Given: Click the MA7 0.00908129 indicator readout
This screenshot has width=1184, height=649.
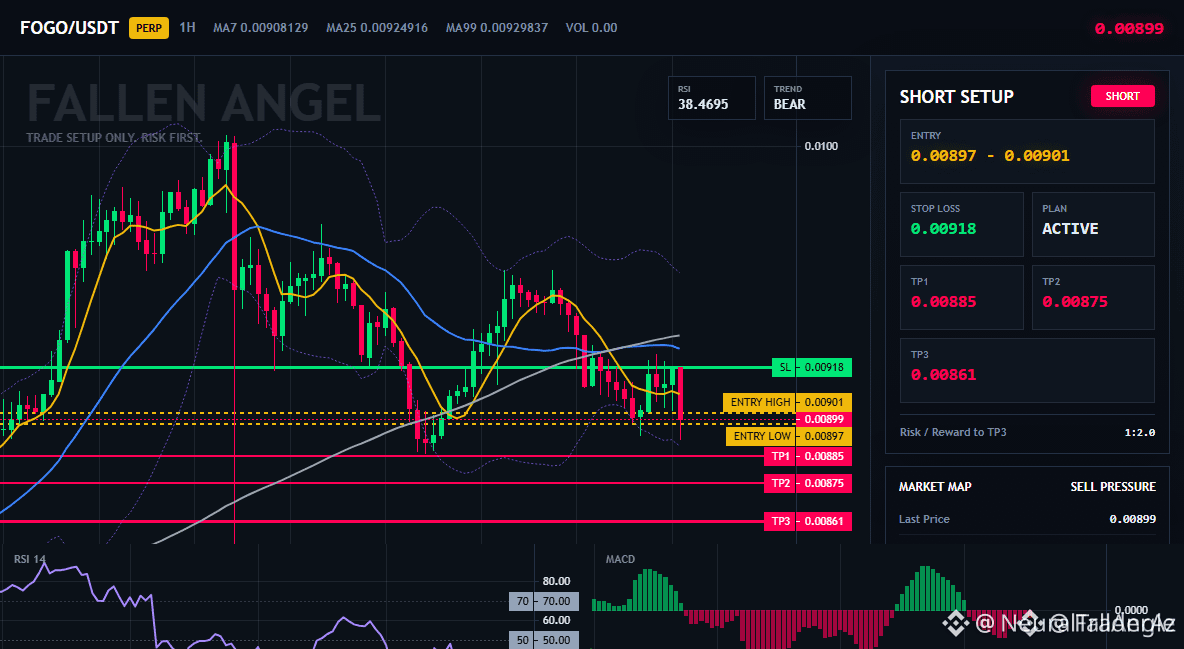Looking at the screenshot, I should [261, 28].
